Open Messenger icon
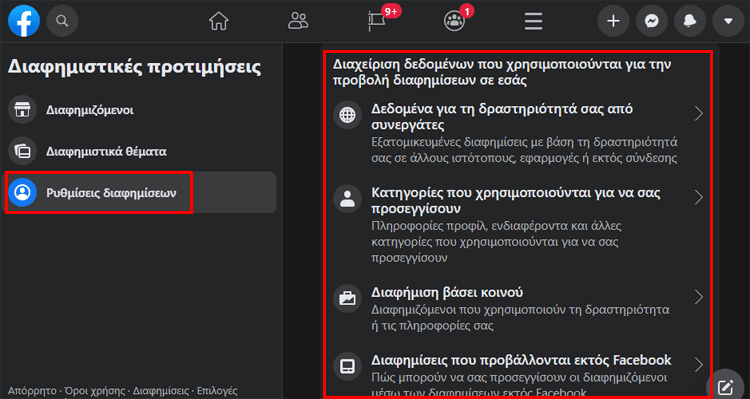The height and width of the screenshot is (399, 750). tap(651, 21)
